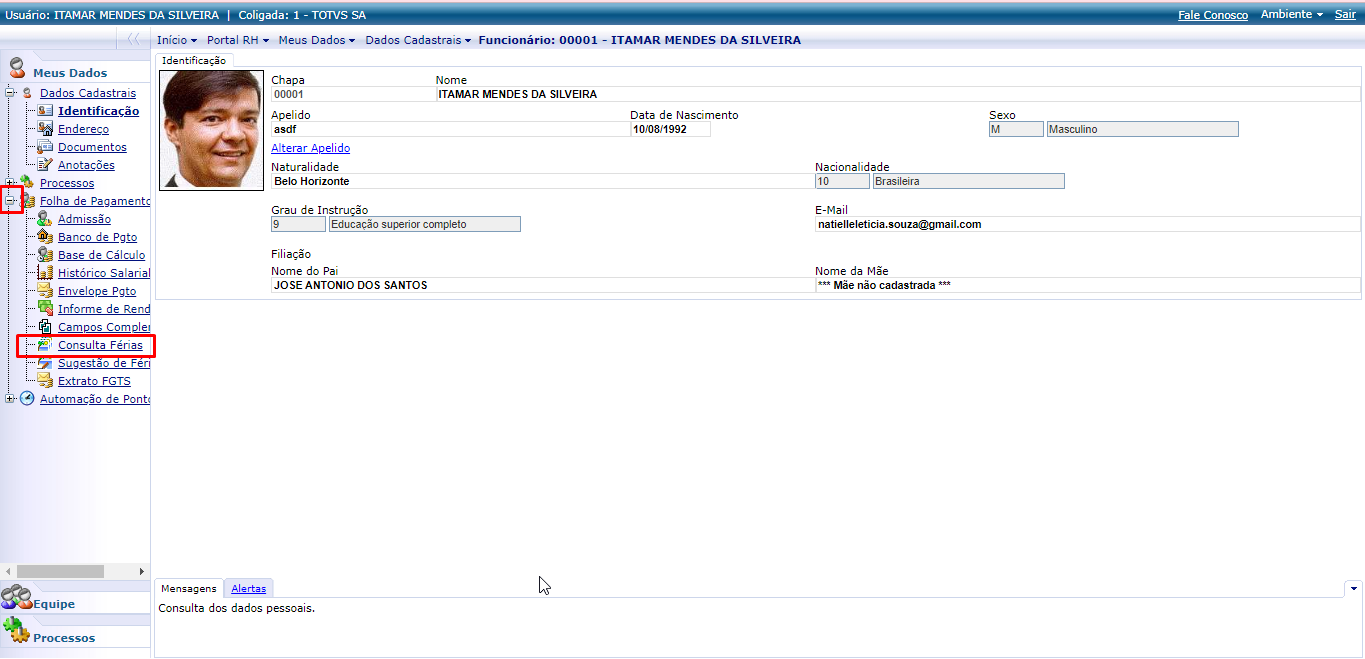This screenshot has width=1365, height=659.
Task: Click the Banco de Pgto icon
Action: (x=45, y=237)
